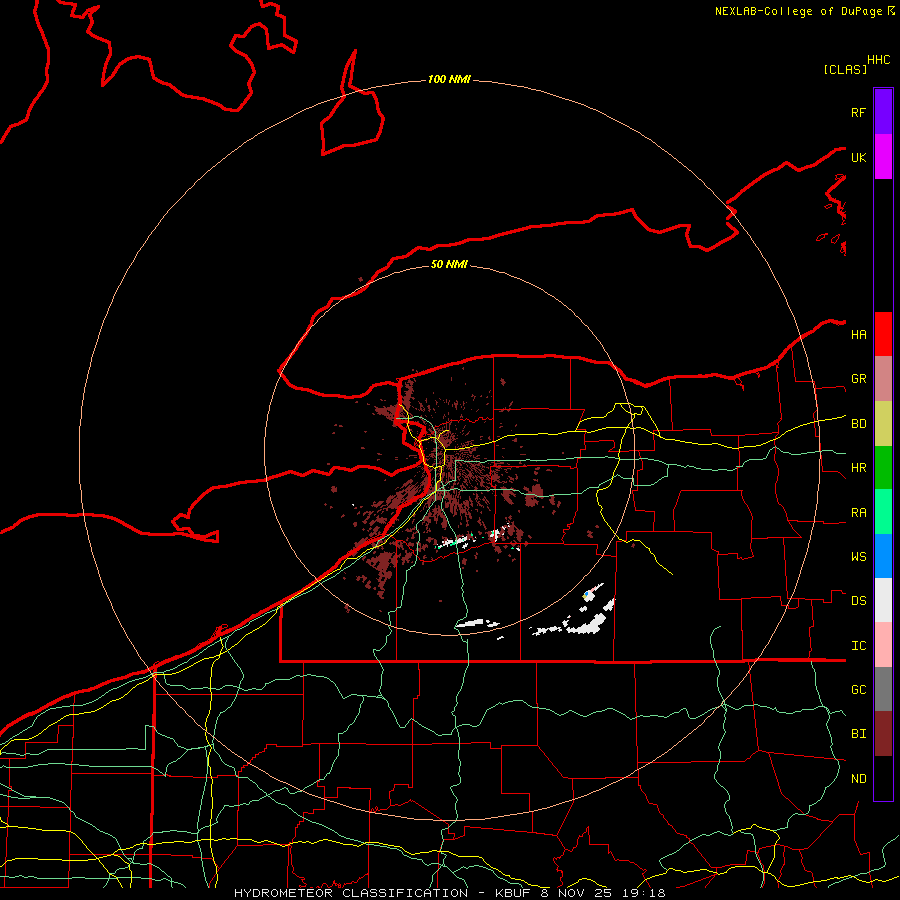Click the blue WS legend swatch
The height and width of the screenshot is (900, 900).
(883, 556)
